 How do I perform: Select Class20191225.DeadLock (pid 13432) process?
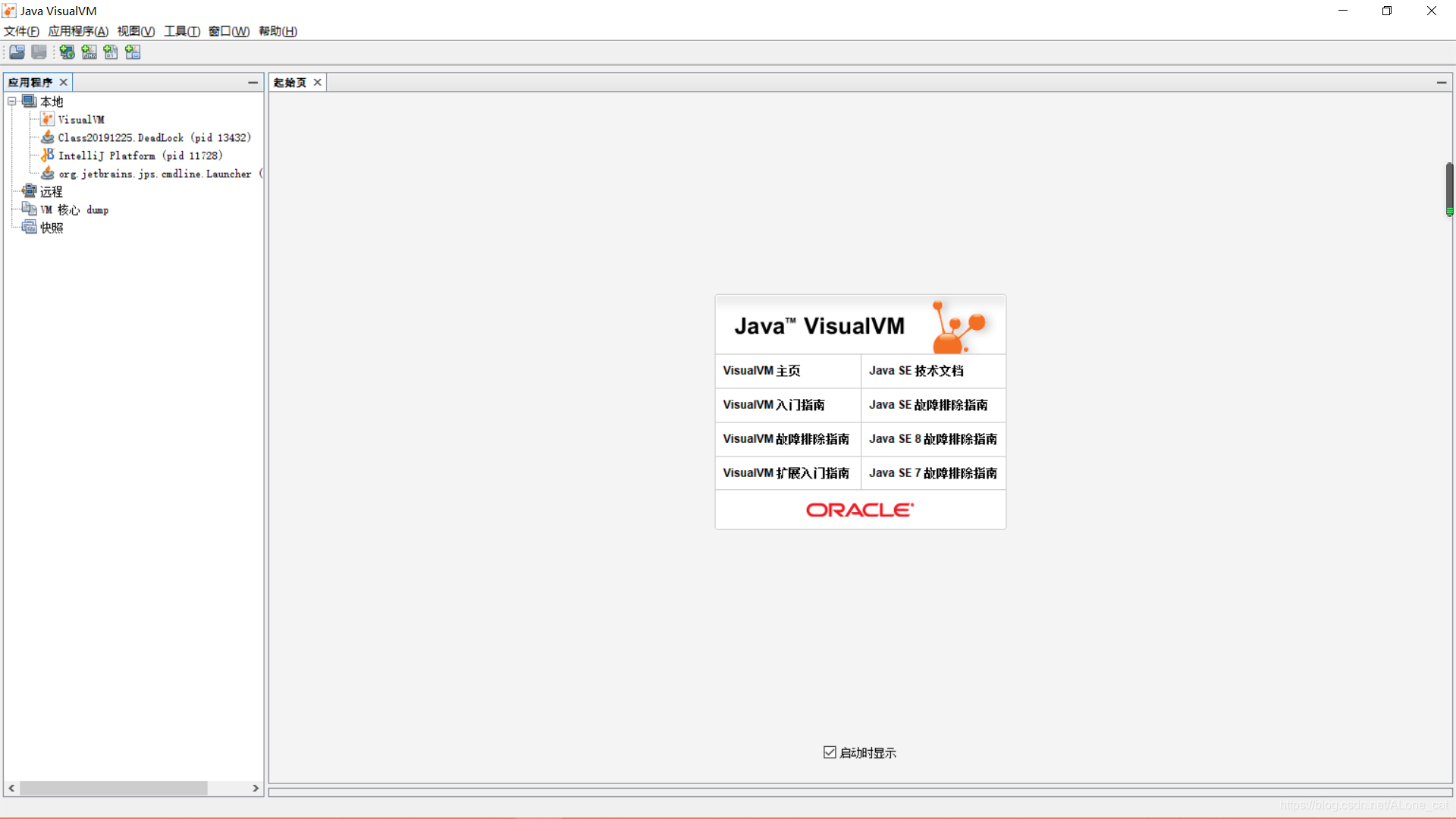pyautogui.click(x=154, y=137)
